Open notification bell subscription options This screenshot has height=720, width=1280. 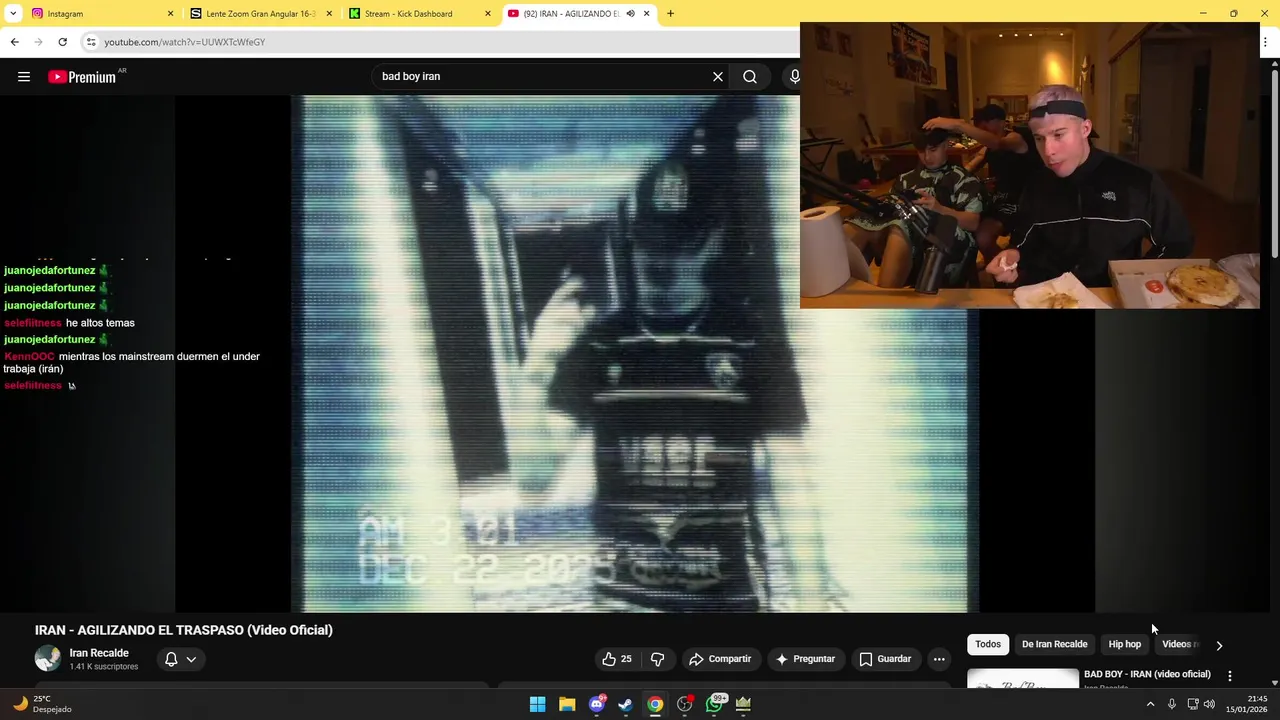click(180, 659)
